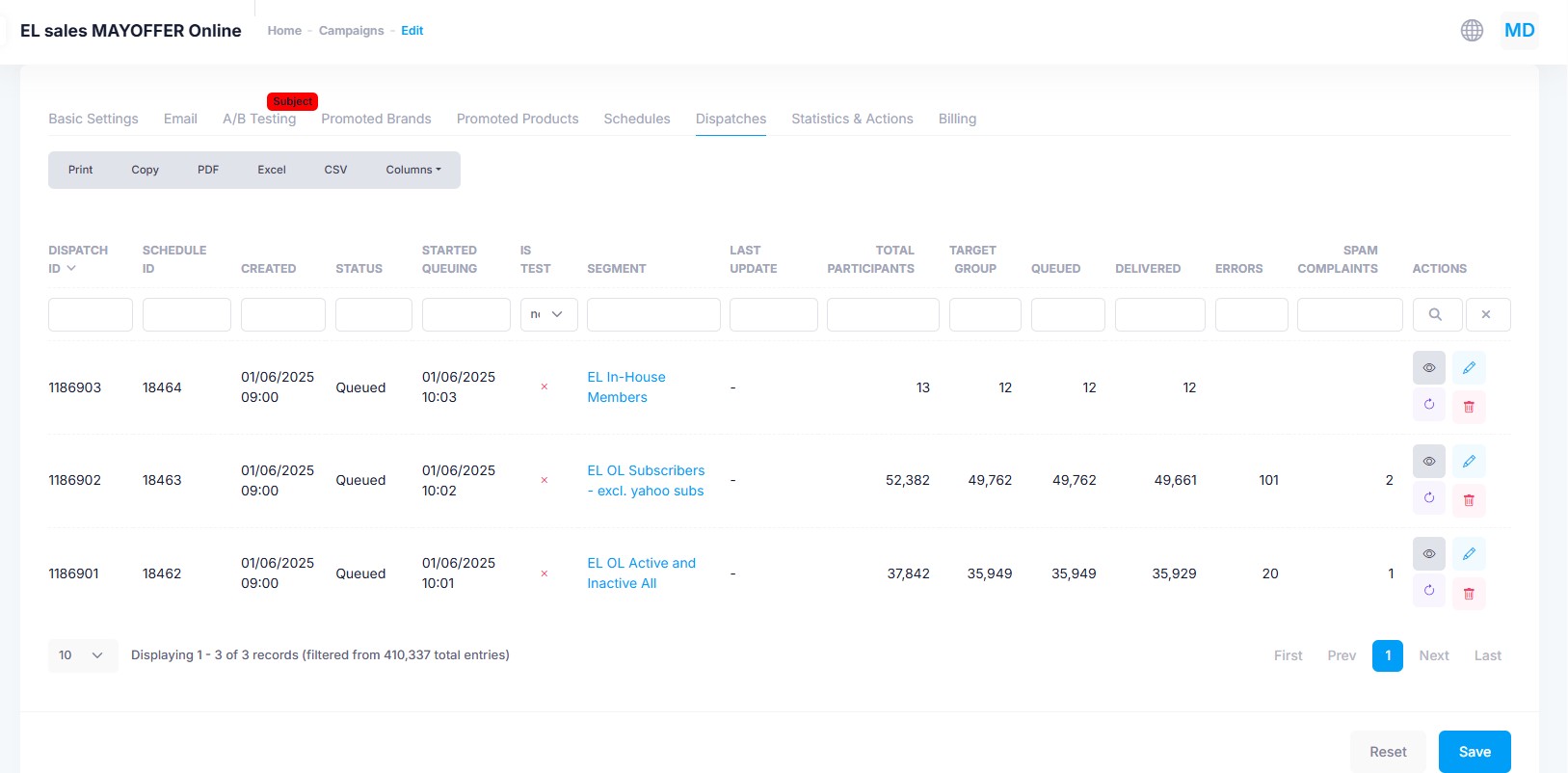
Task: Open the Email tab
Action: [x=180, y=119]
